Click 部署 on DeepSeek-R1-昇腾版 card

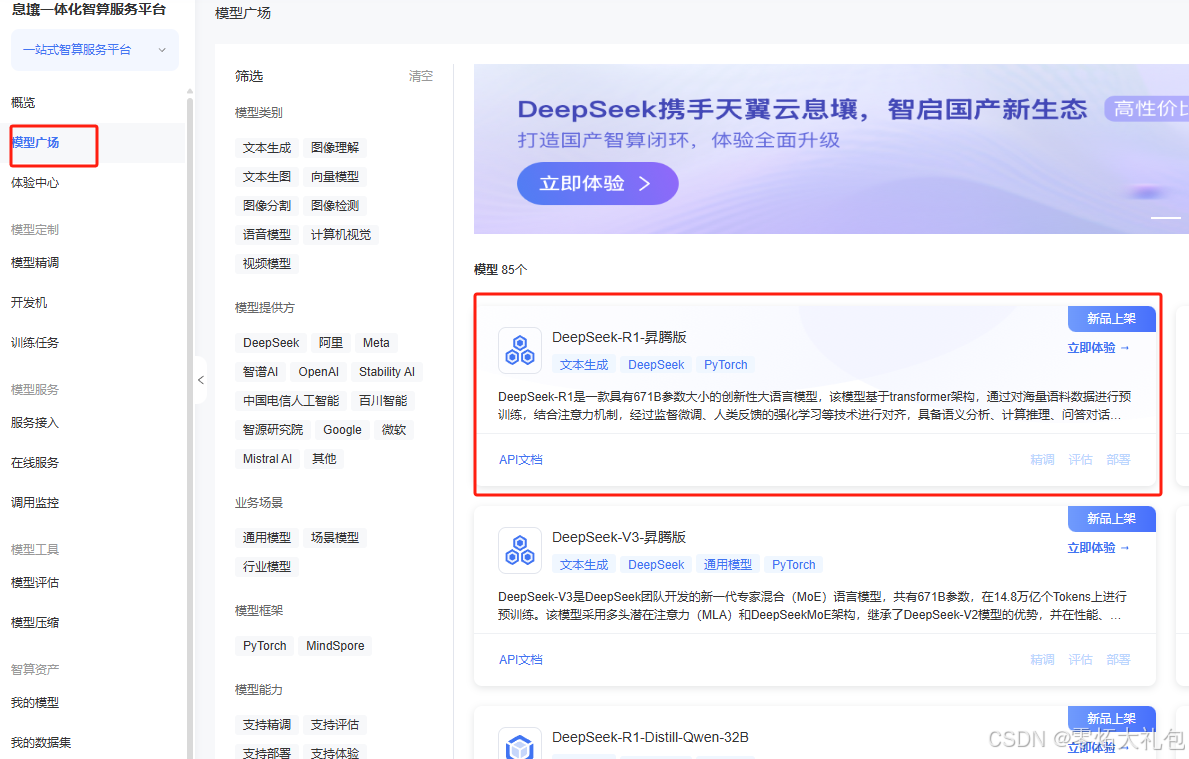pyautogui.click(x=1118, y=459)
